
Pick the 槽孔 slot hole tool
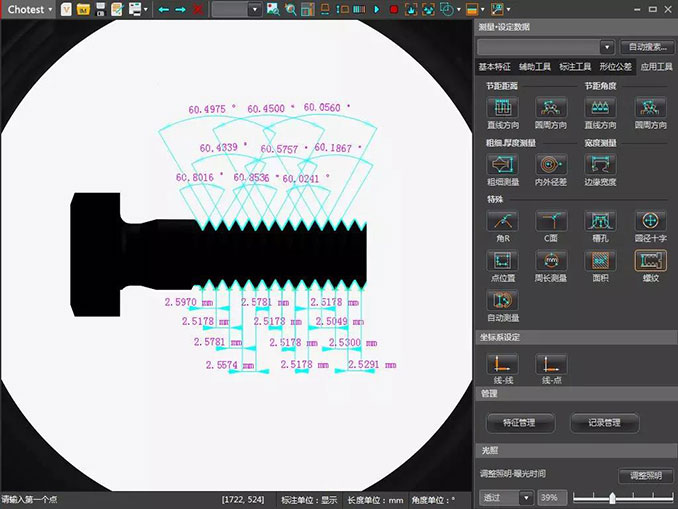point(600,220)
